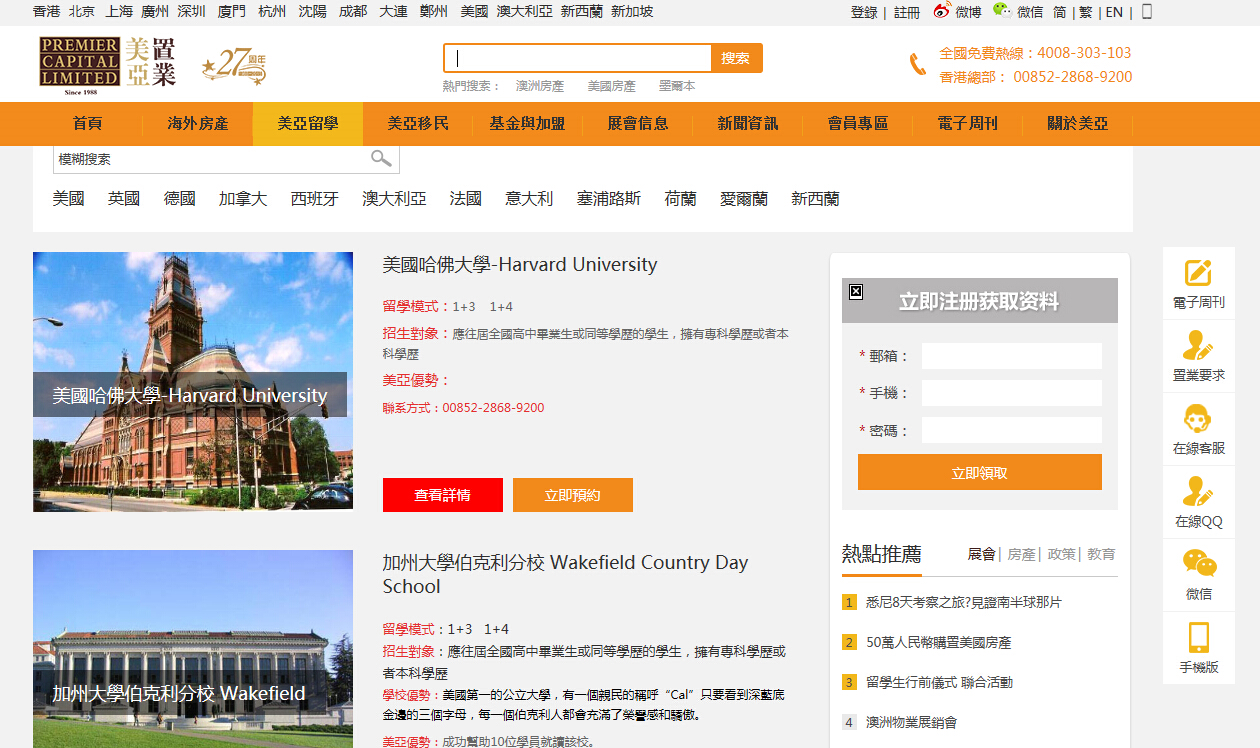Filter by country 新西蘭 in the country row
Viewport: 1260px width, 748px height.
(x=815, y=199)
